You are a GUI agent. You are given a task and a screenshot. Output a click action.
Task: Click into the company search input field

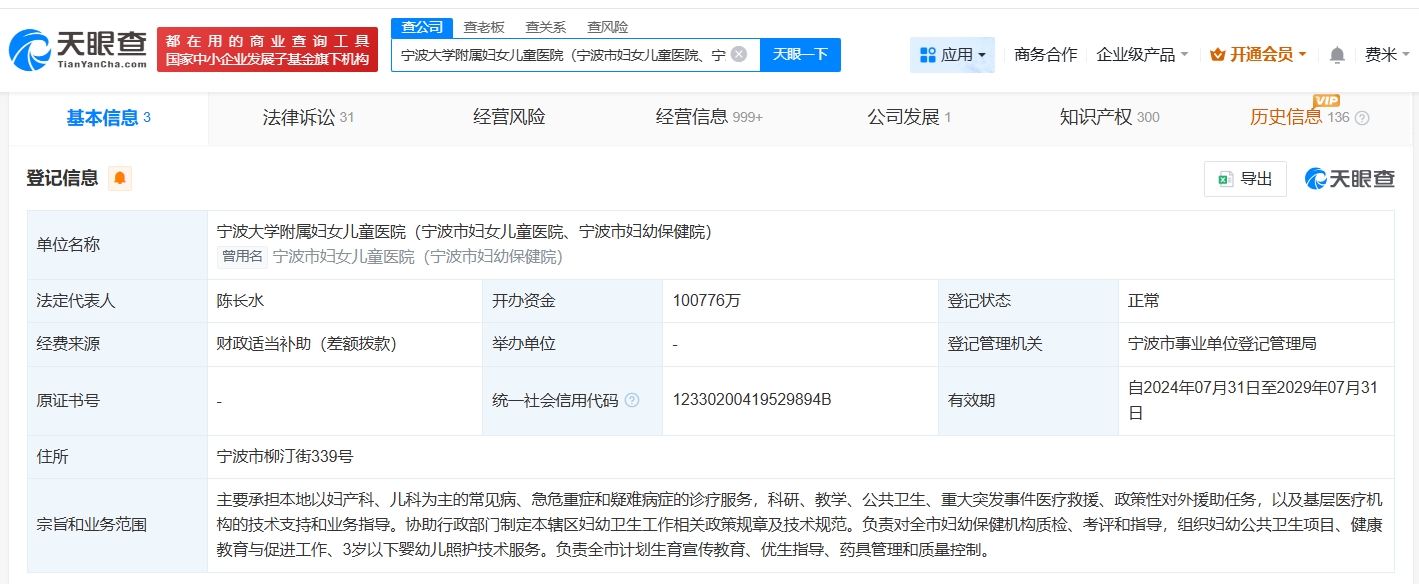click(560, 55)
